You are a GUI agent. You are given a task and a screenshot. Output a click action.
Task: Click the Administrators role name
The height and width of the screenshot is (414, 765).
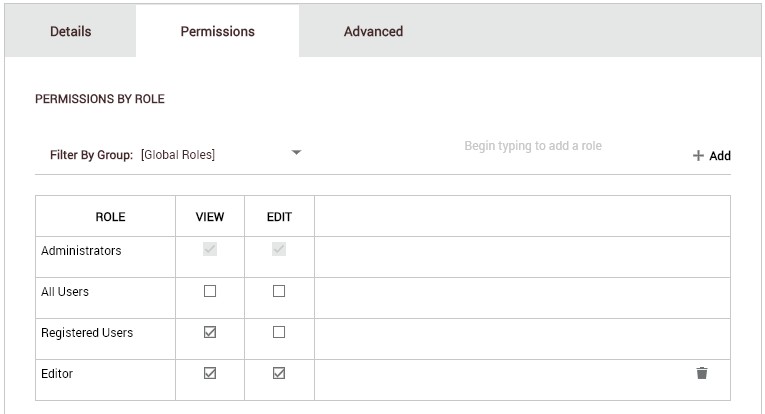(x=81, y=251)
